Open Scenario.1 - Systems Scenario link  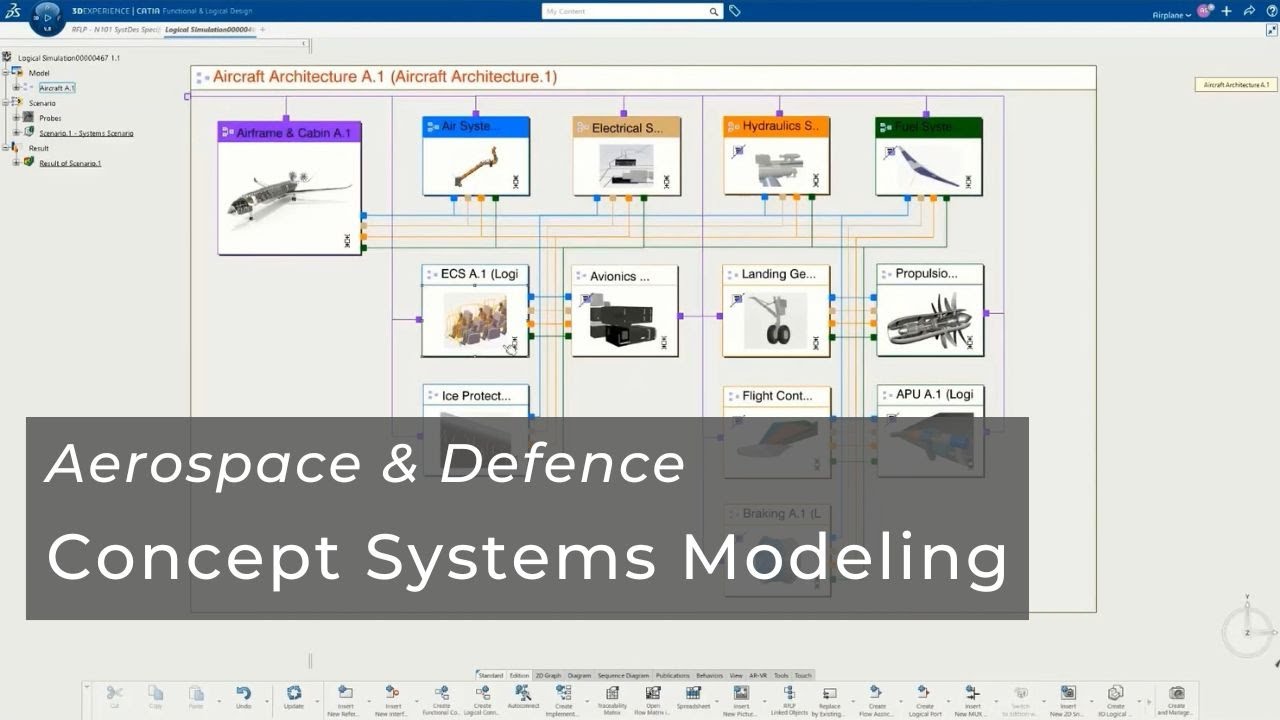pyautogui.click(x=86, y=133)
